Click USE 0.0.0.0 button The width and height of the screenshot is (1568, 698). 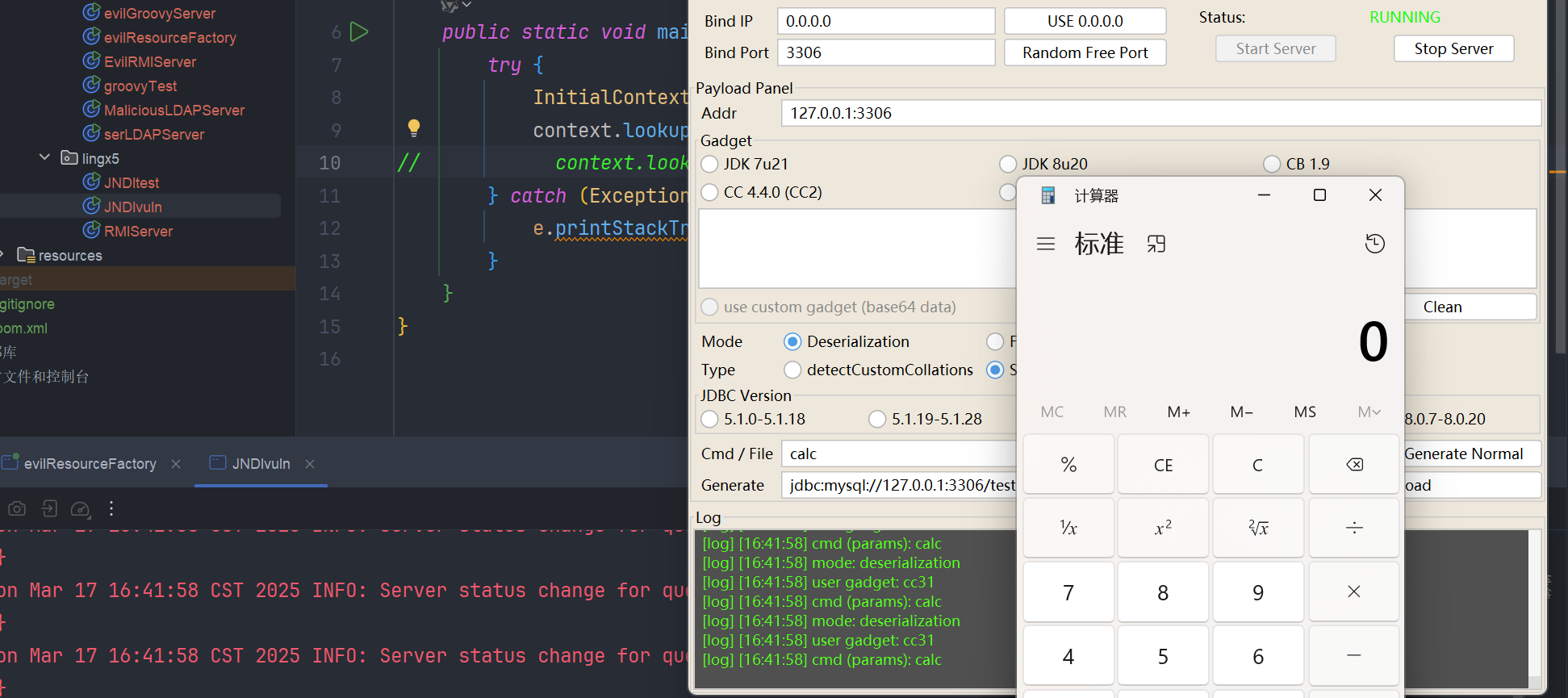click(x=1085, y=21)
